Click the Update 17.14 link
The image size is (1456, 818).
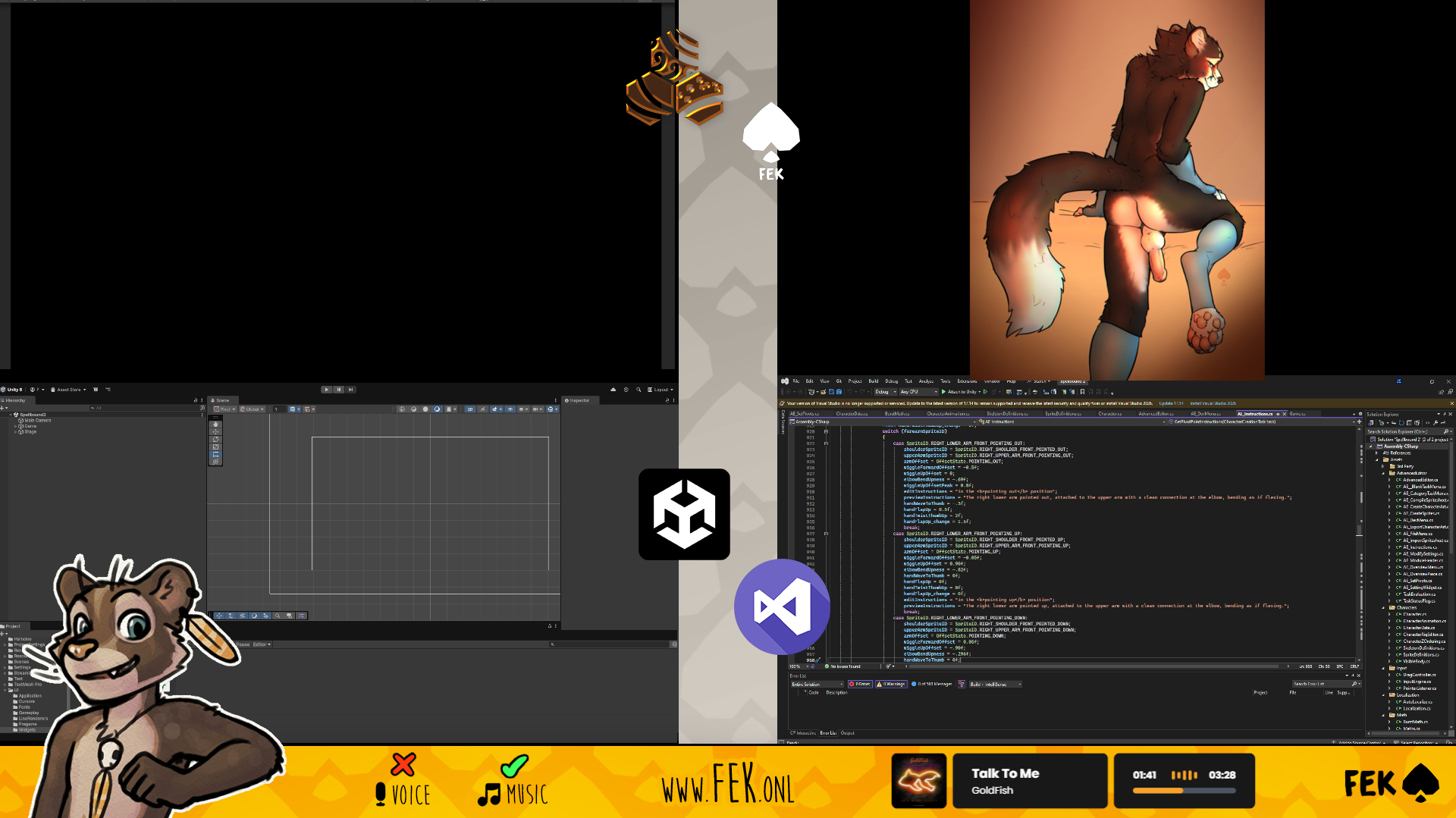pyautogui.click(x=1171, y=403)
